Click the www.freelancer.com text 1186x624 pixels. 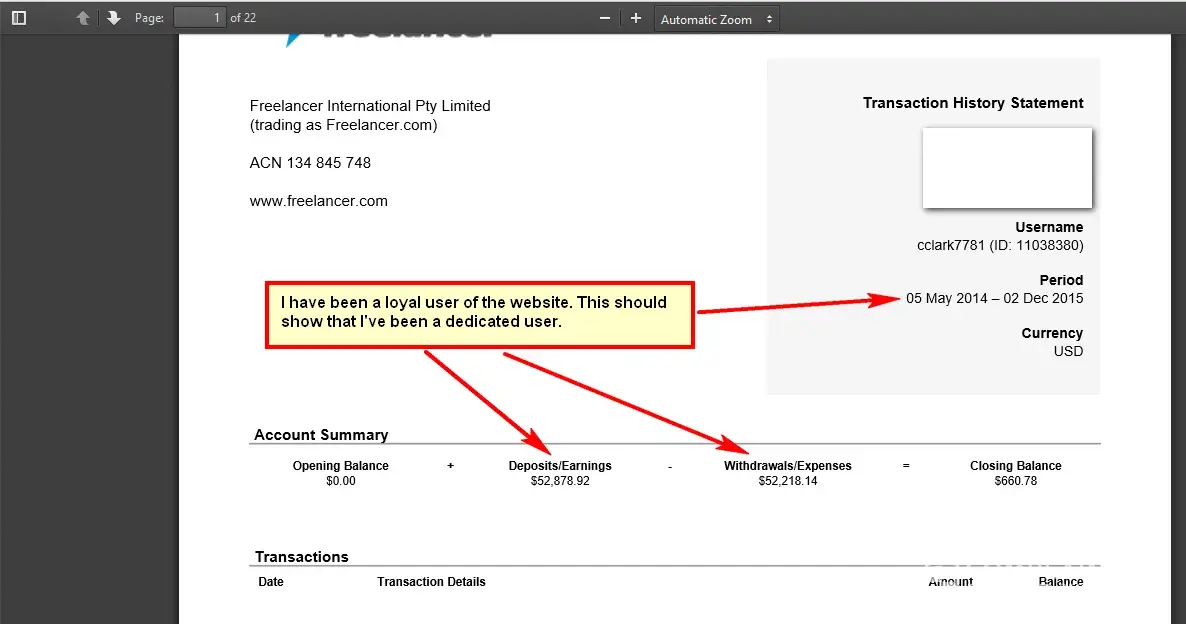point(318,201)
